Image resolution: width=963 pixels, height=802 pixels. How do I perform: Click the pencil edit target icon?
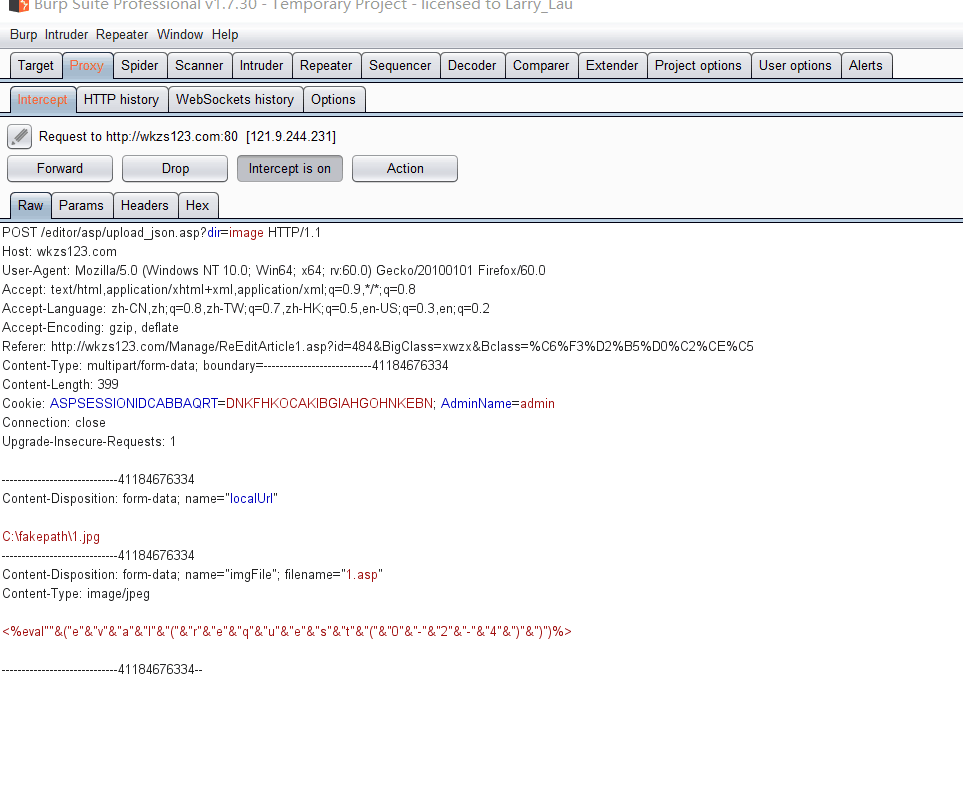coord(20,136)
